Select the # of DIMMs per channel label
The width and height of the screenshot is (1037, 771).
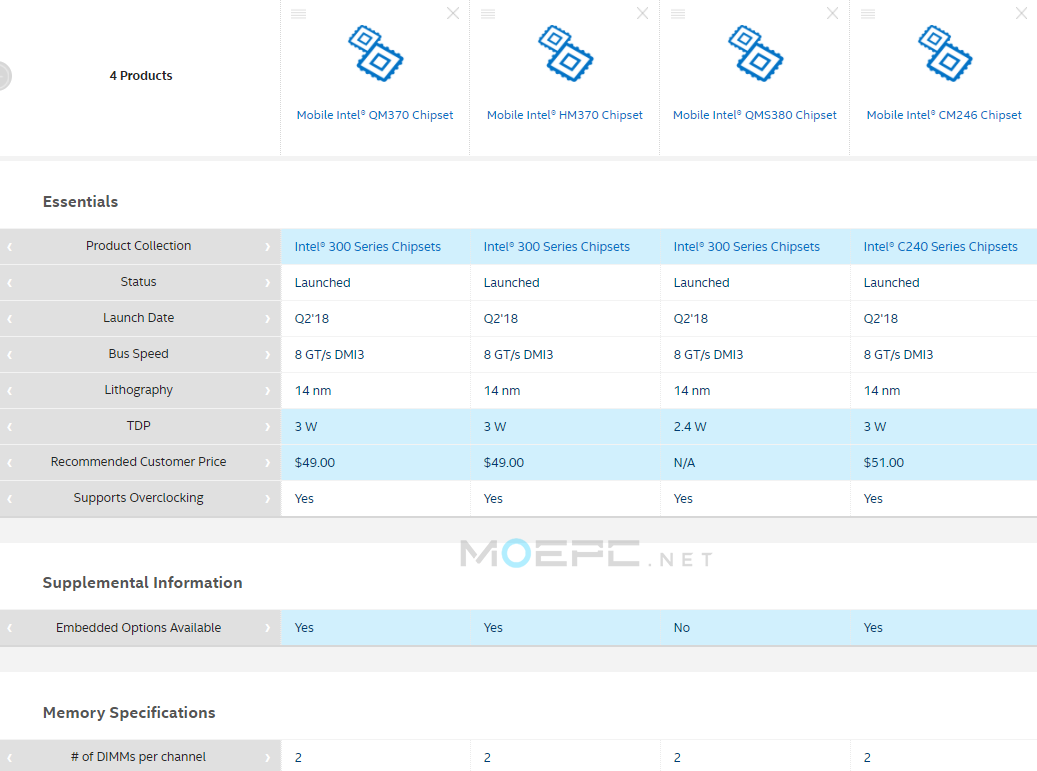click(x=138, y=756)
